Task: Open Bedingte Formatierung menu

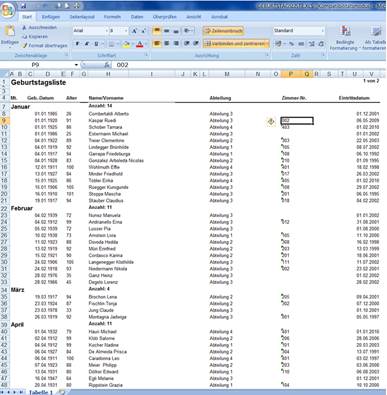Action: [x=345, y=38]
